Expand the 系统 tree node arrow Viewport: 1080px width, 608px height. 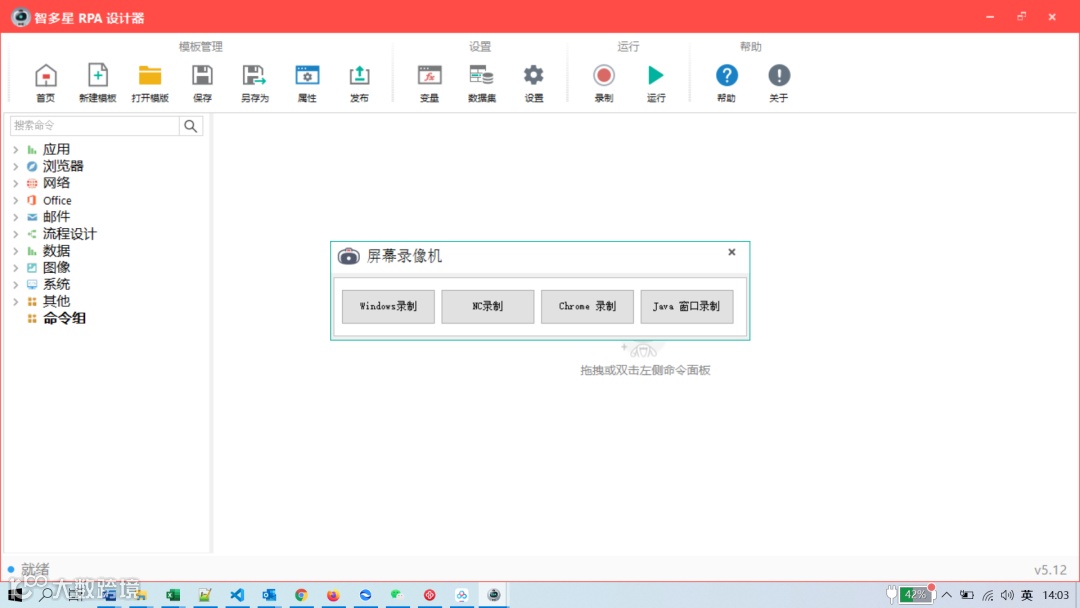click(x=15, y=284)
